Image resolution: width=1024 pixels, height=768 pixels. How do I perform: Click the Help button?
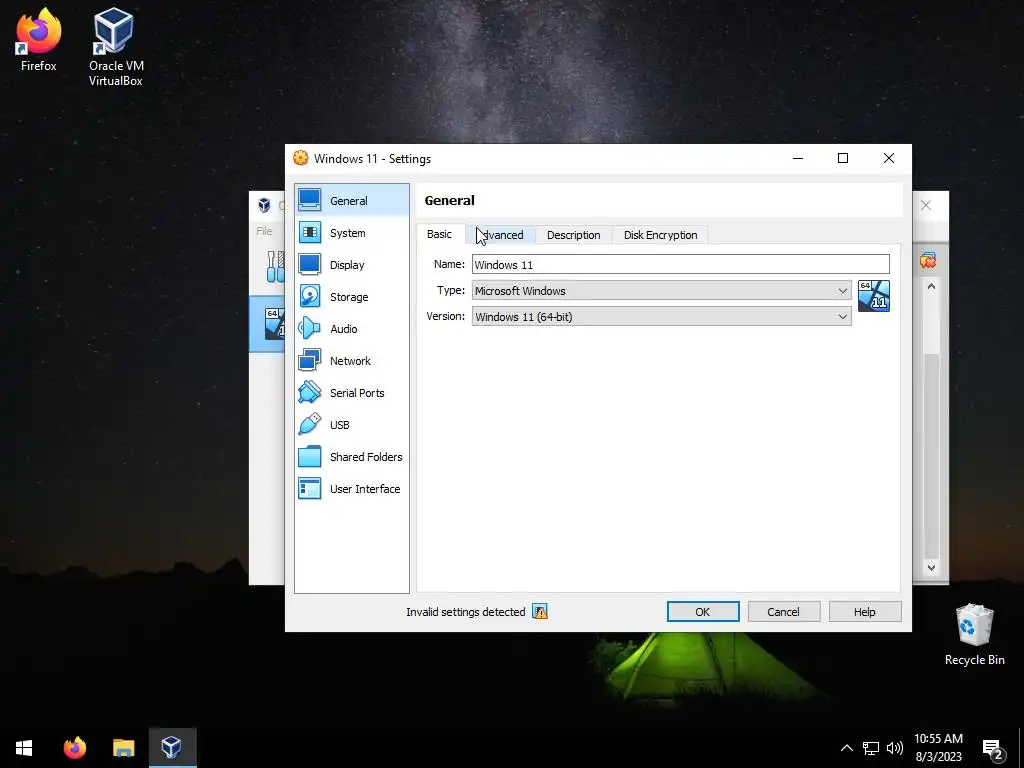tap(865, 612)
